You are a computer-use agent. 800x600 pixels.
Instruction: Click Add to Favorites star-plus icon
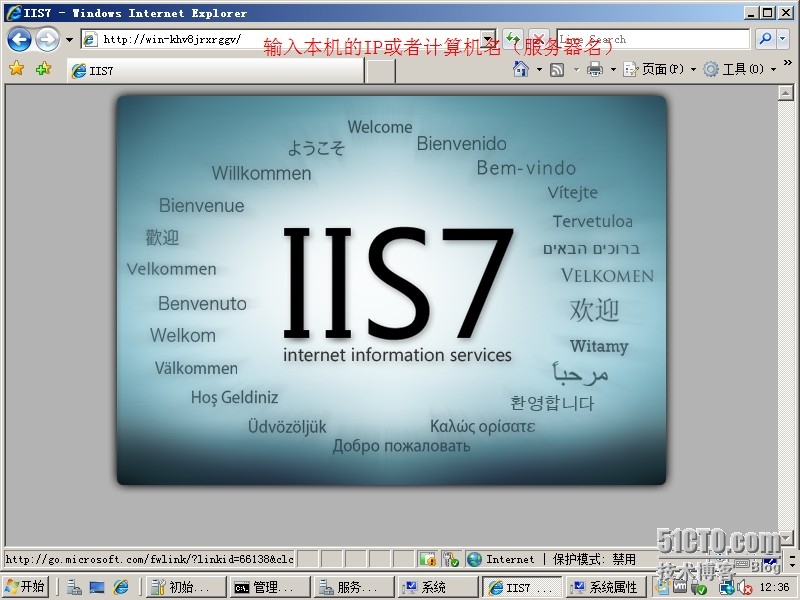[43, 68]
